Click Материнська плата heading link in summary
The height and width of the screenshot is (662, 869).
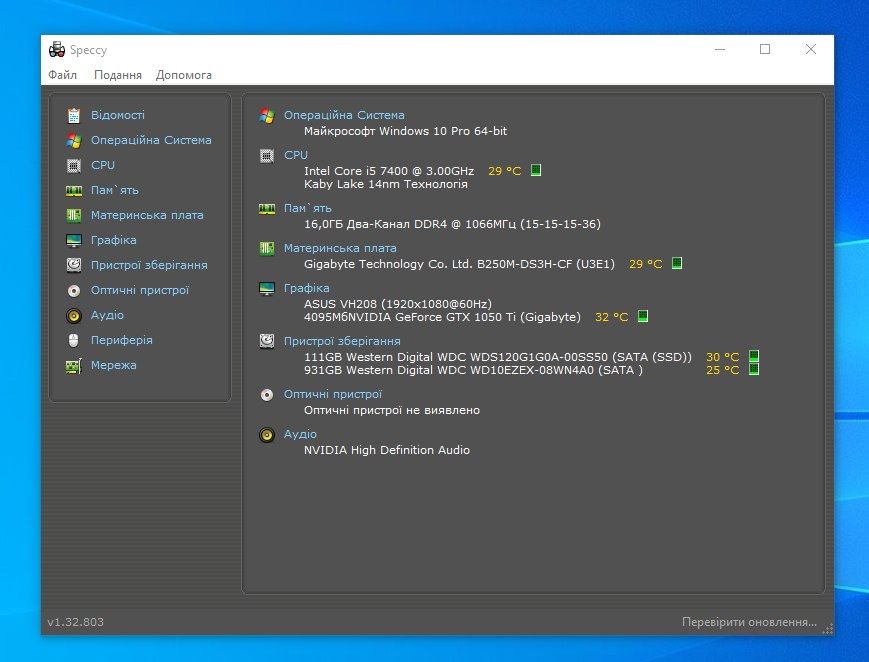[340, 248]
